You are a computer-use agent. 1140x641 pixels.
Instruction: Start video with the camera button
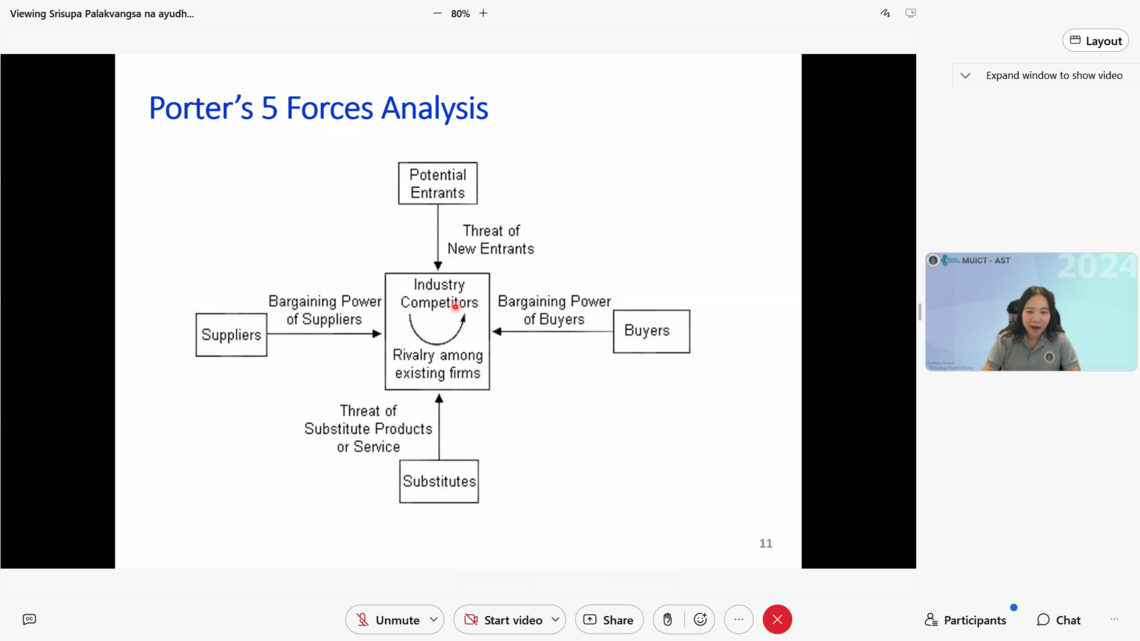click(500, 620)
